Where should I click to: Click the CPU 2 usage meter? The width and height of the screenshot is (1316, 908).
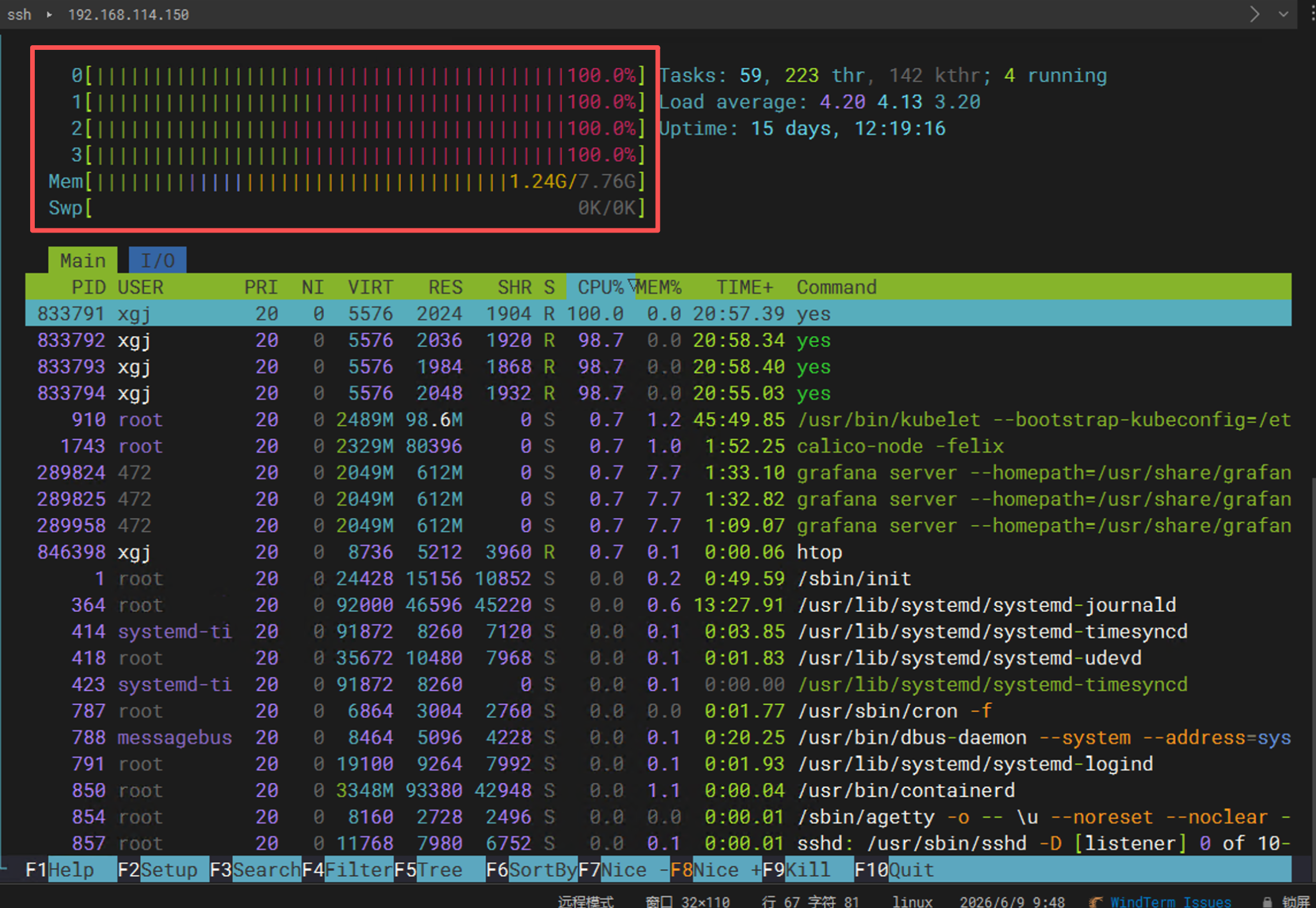tap(358, 128)
